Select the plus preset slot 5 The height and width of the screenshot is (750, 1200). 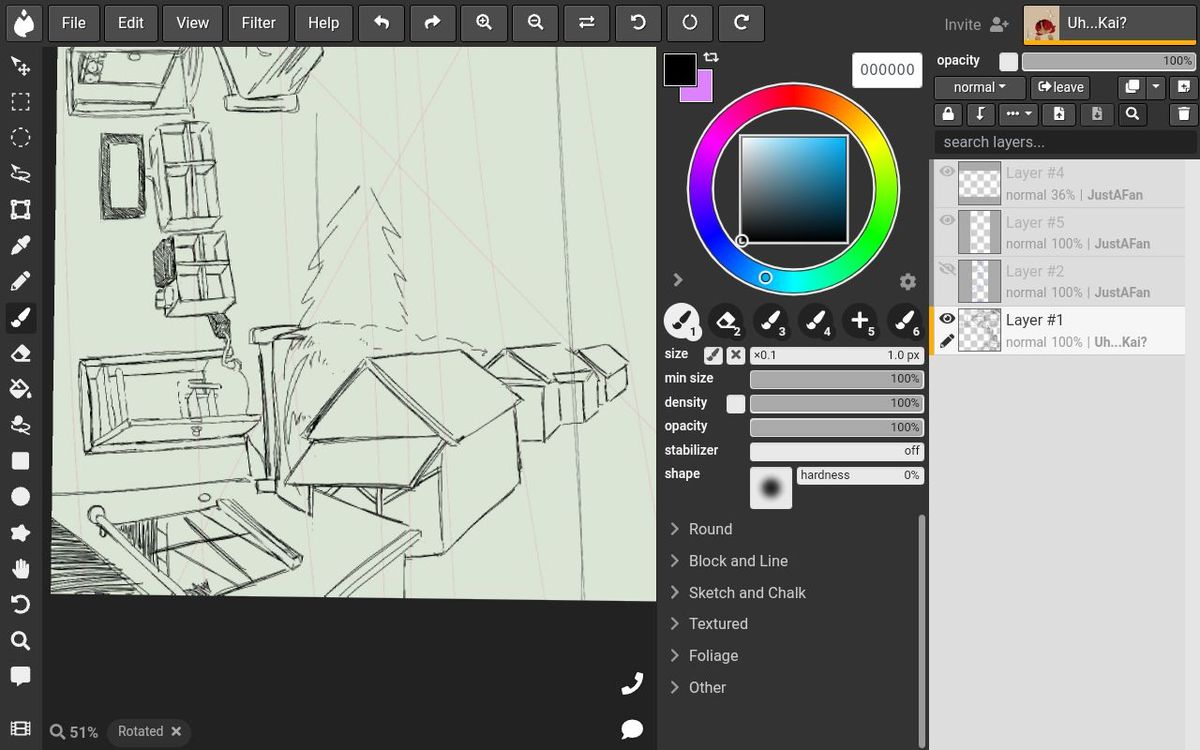[x=860, y=321]
